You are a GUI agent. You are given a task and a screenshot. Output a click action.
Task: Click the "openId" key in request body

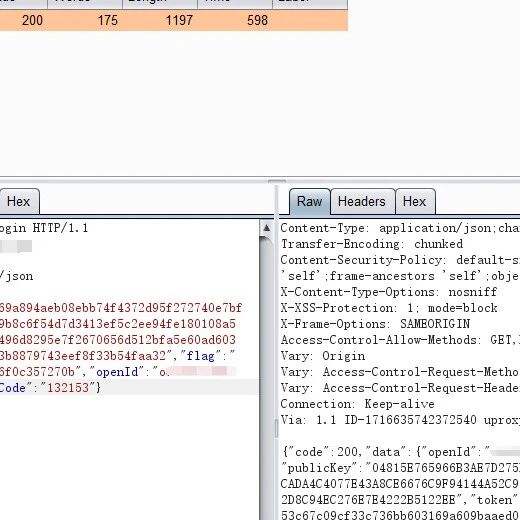pyautogui.click(x=117, y=372)
